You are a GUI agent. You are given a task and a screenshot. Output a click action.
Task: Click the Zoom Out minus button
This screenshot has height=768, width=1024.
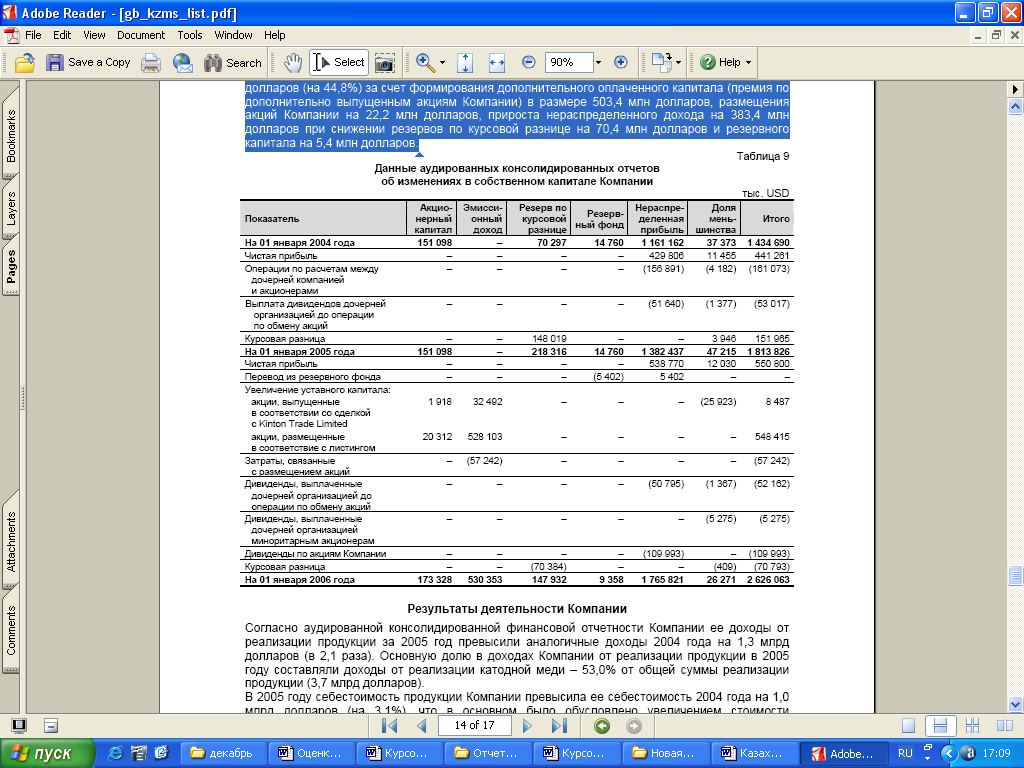click(529, 63)
